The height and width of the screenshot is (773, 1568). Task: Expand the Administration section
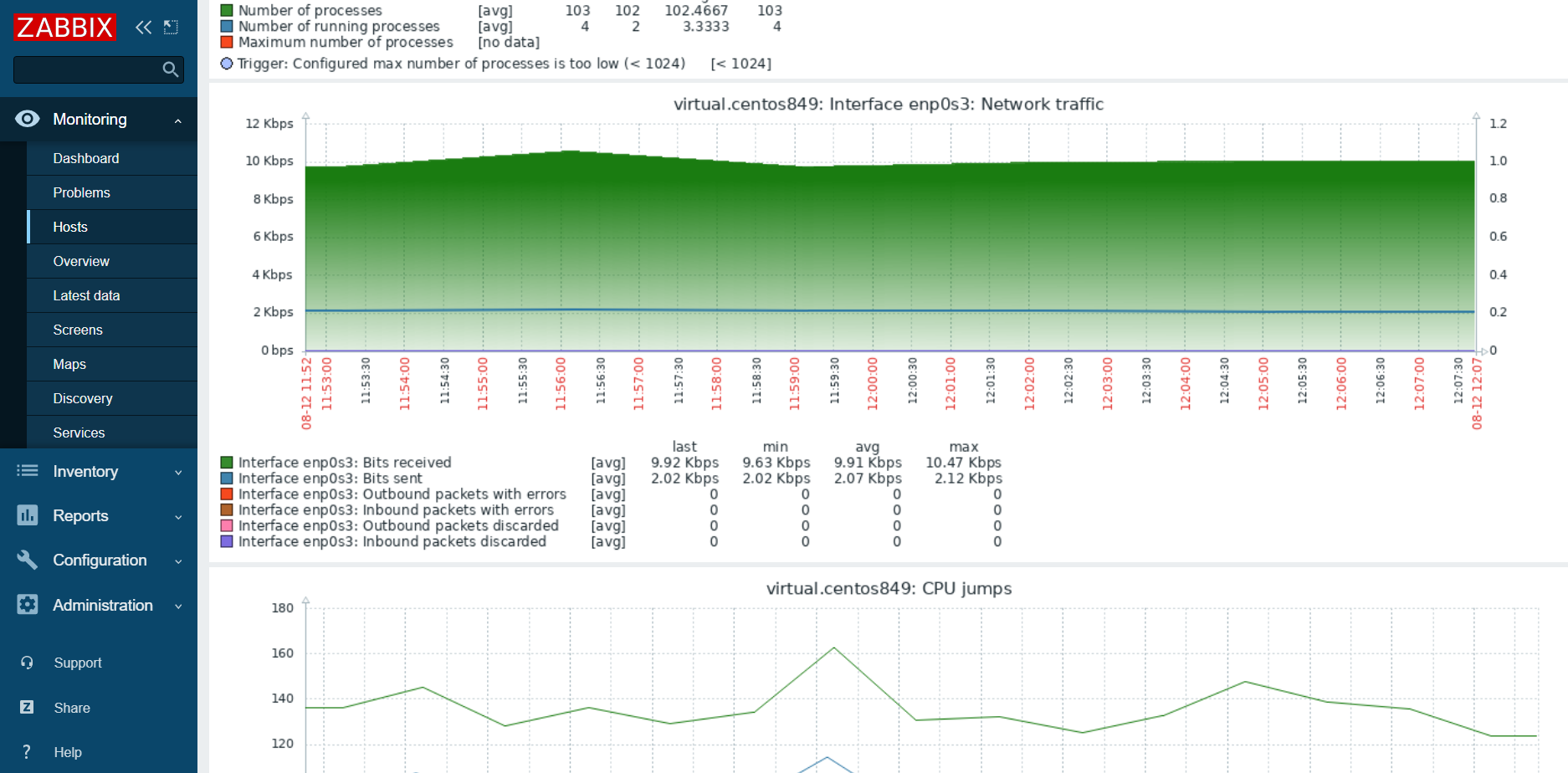point(177,606)
